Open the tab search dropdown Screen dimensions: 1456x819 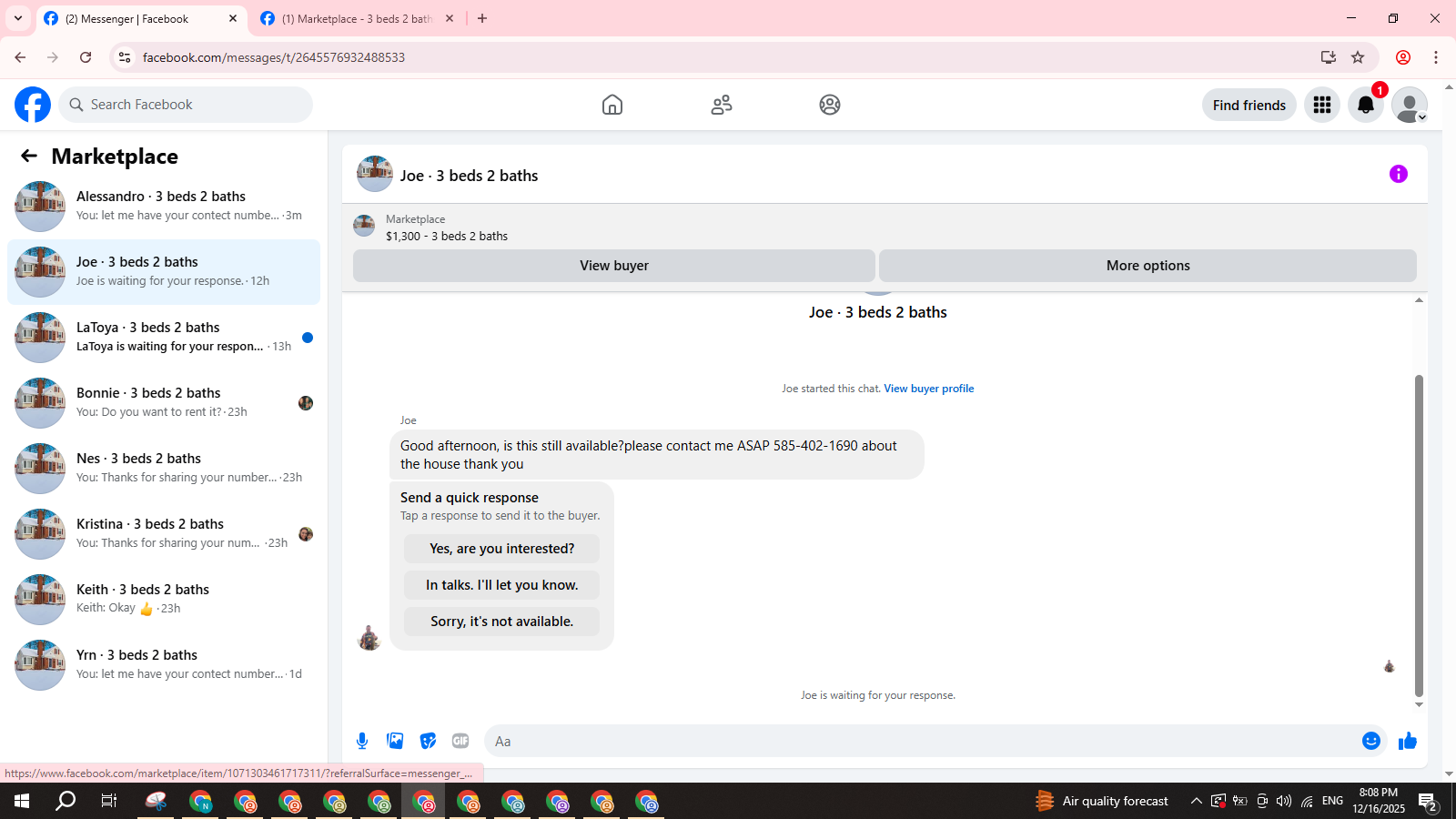point(18,18)
